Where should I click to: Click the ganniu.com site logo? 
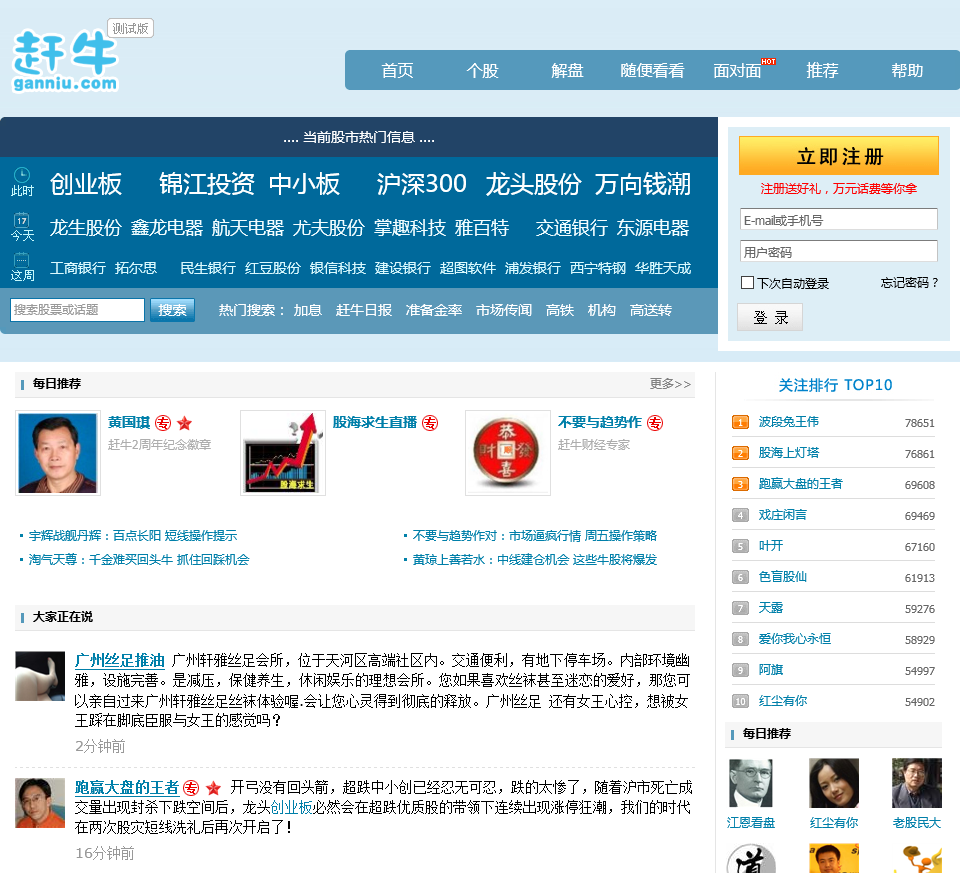pos(65,61)
